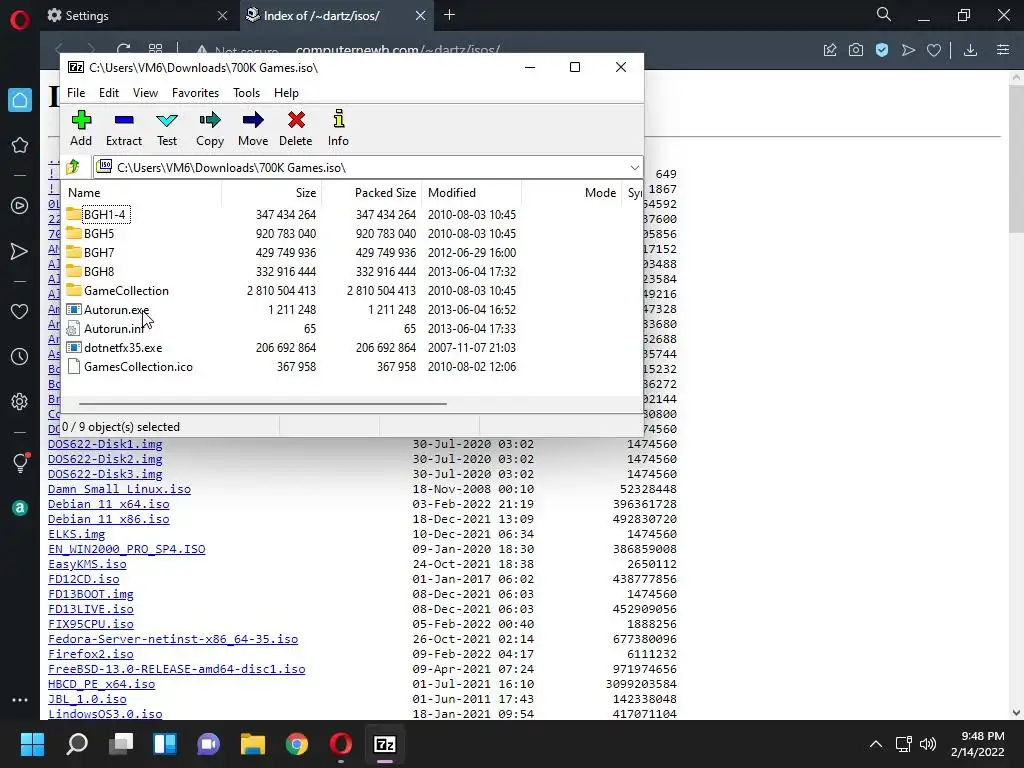Expand the 7-Zip address path dropdown
Screen dimensions: 1024x768
(634, 168)
